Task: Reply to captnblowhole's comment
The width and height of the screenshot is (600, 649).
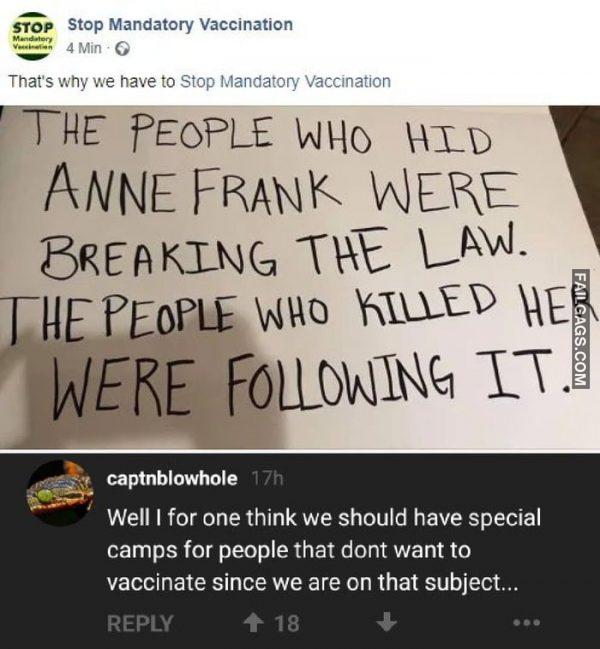Action: click(140, 623)
